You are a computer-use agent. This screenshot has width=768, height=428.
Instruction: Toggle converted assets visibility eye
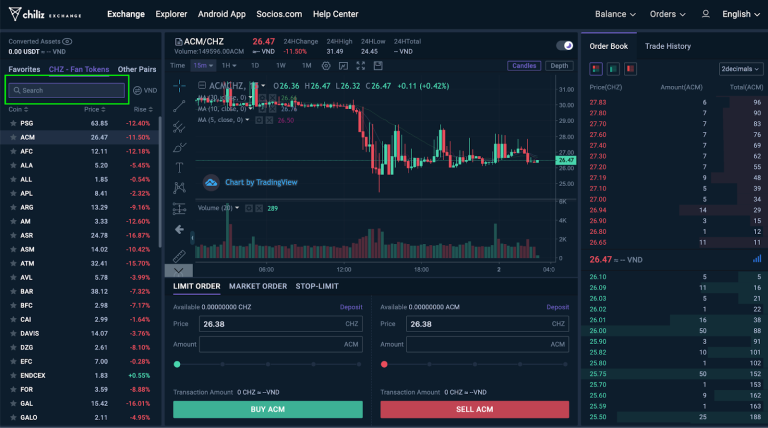[x=67, y=42]
